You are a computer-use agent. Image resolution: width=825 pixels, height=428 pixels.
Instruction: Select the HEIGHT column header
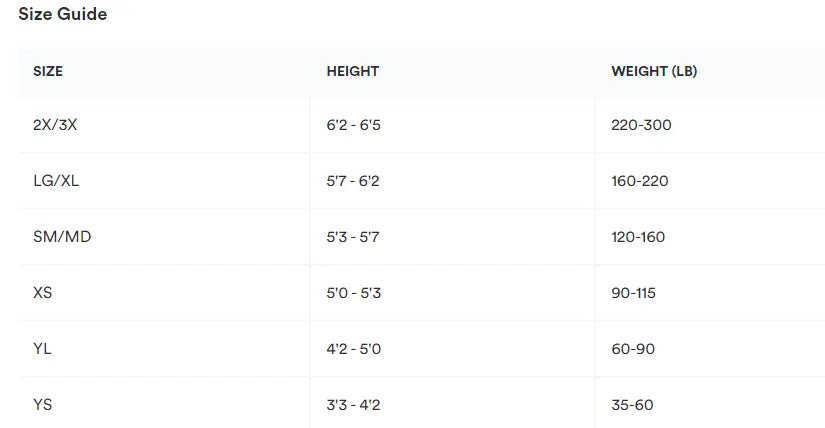click(x=352, y=72)
